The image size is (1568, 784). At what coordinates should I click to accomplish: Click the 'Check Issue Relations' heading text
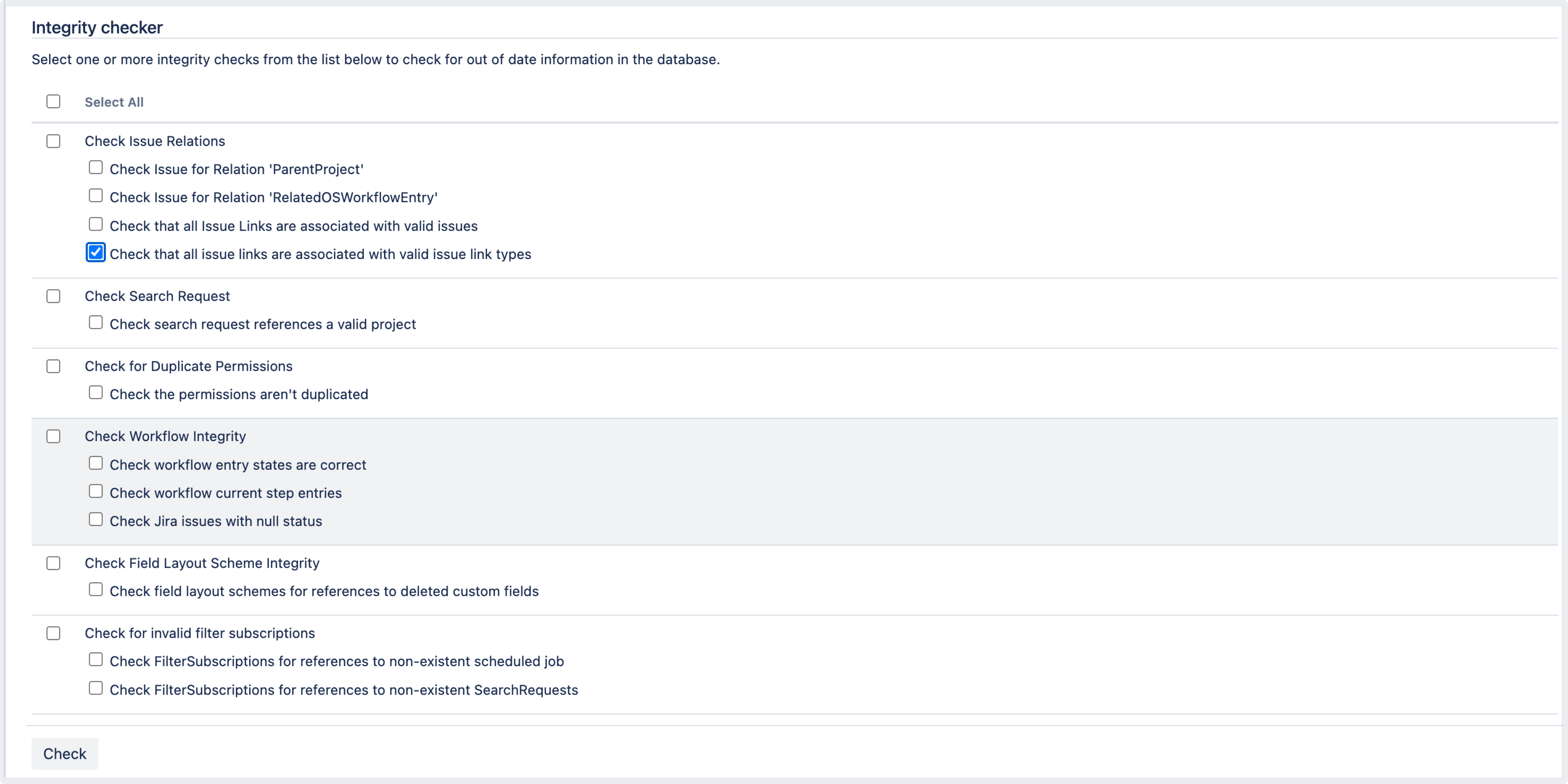[x=154, y=141]
